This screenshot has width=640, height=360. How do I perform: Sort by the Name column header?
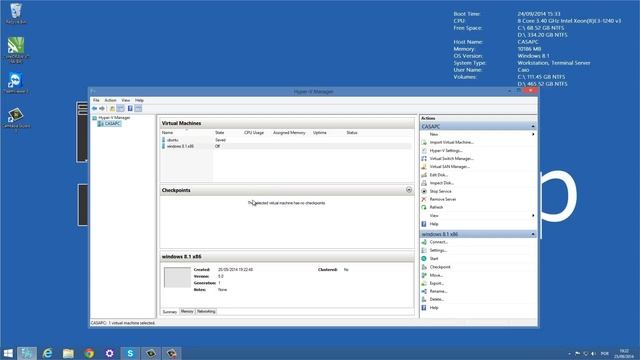(167, 133)
